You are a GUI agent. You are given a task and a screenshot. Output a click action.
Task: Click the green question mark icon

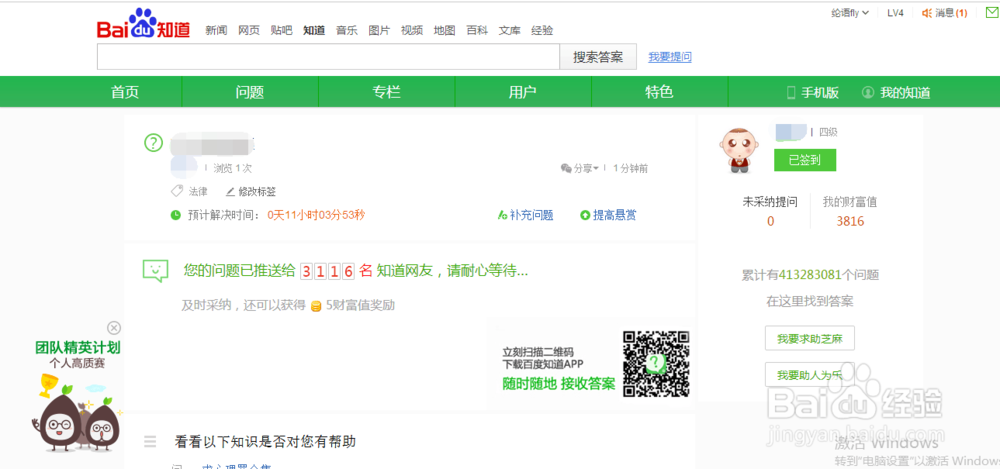coord(154,142)
